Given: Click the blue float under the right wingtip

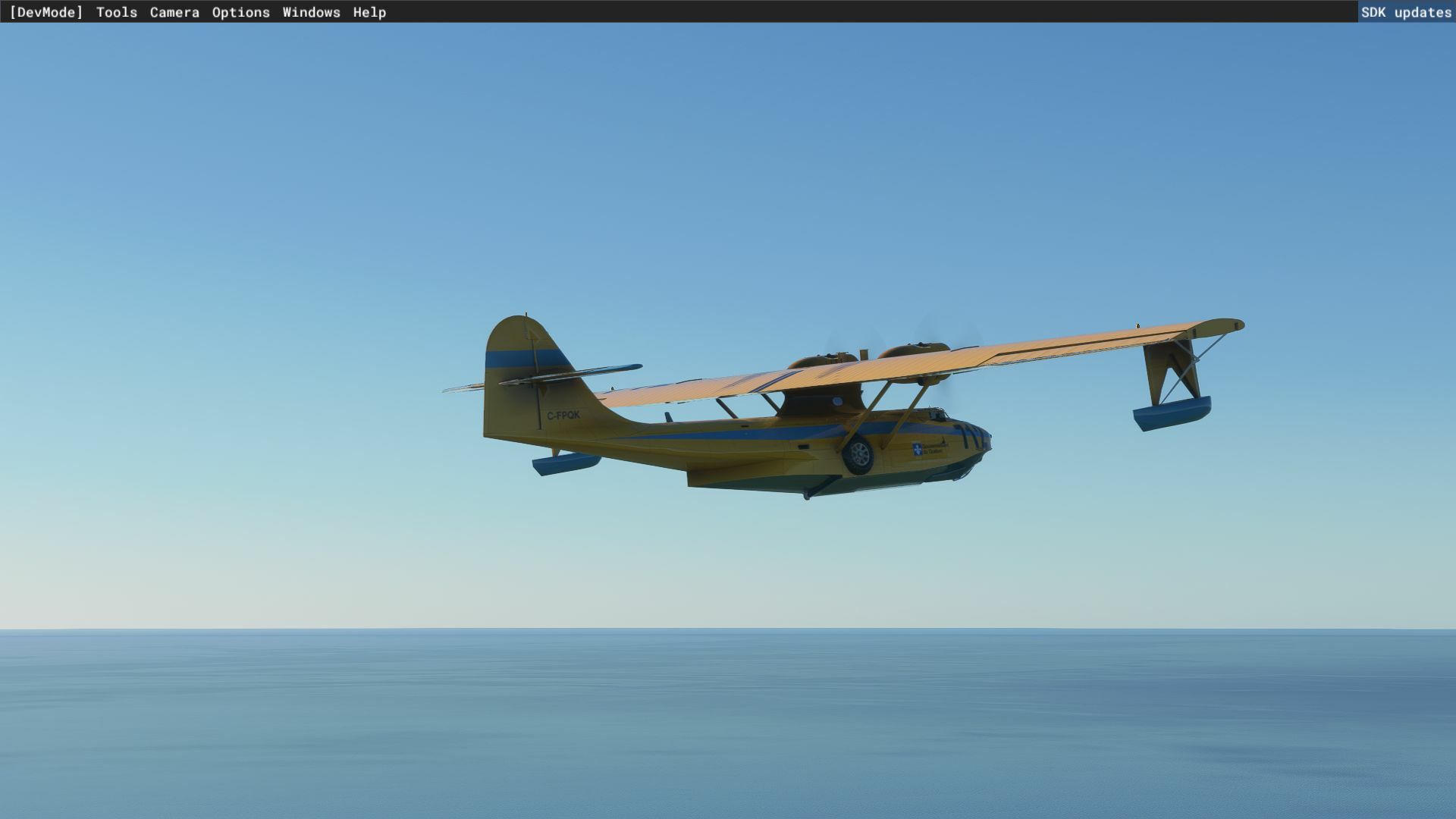Looking at the screenshot, I should coord(1172,413).
